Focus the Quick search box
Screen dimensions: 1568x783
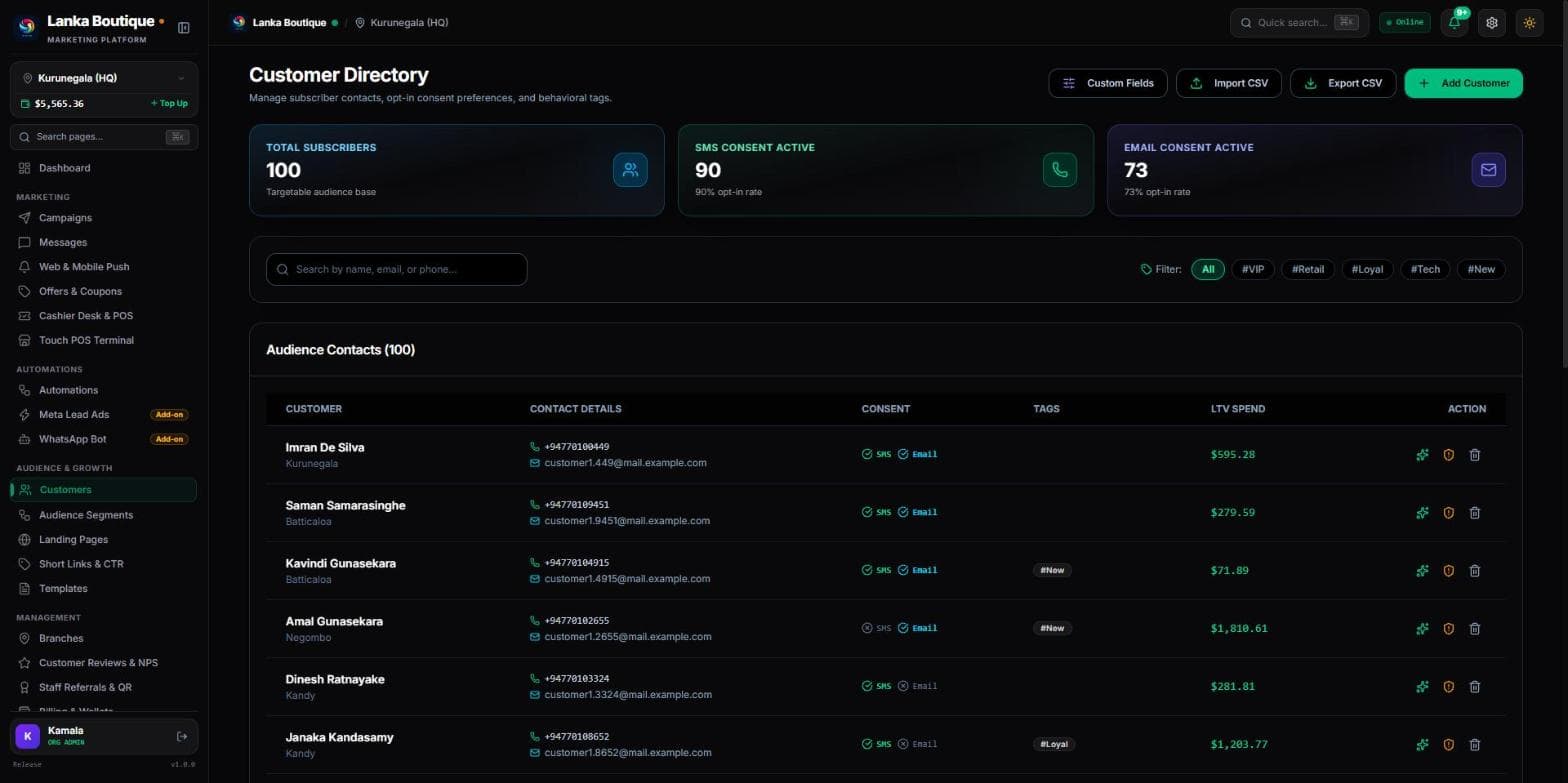point(1299,22)
